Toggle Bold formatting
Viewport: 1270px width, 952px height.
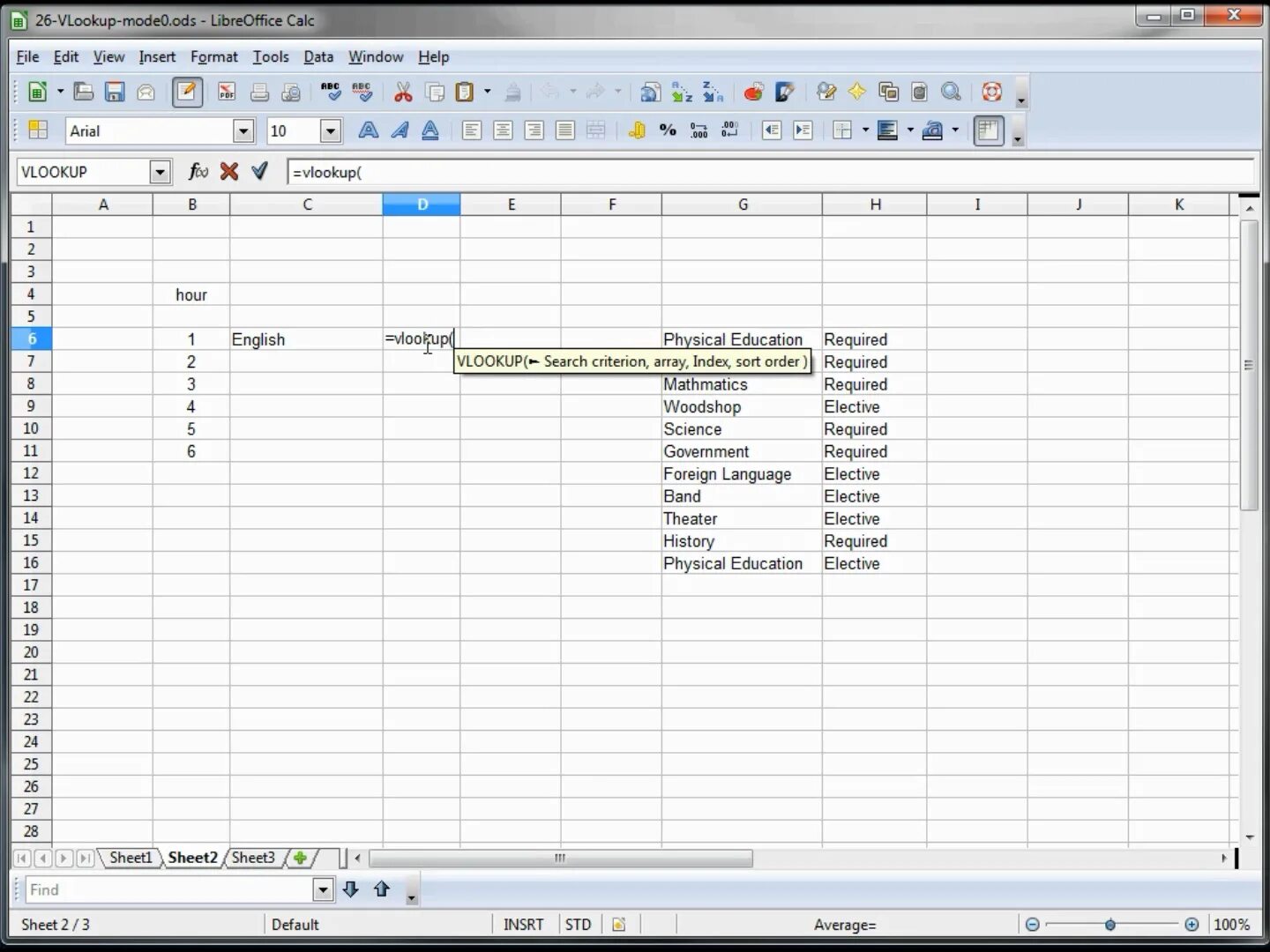pyautogui.click(x=369, y=130)
